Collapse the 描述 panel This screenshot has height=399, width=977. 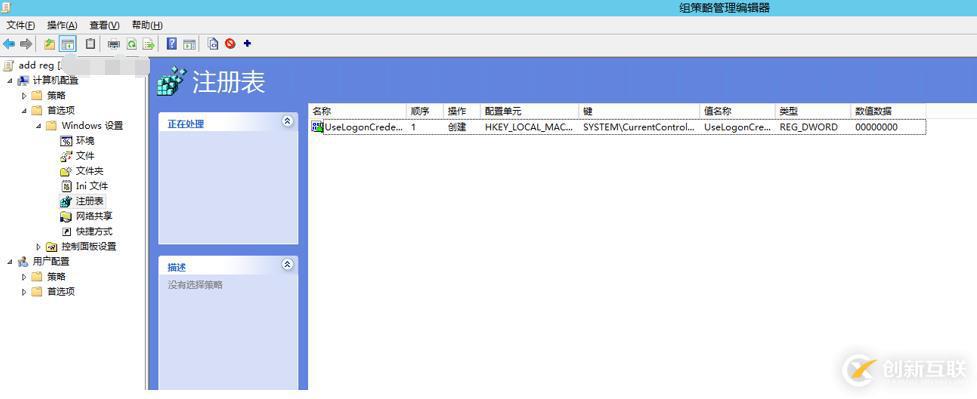[287, 264]
